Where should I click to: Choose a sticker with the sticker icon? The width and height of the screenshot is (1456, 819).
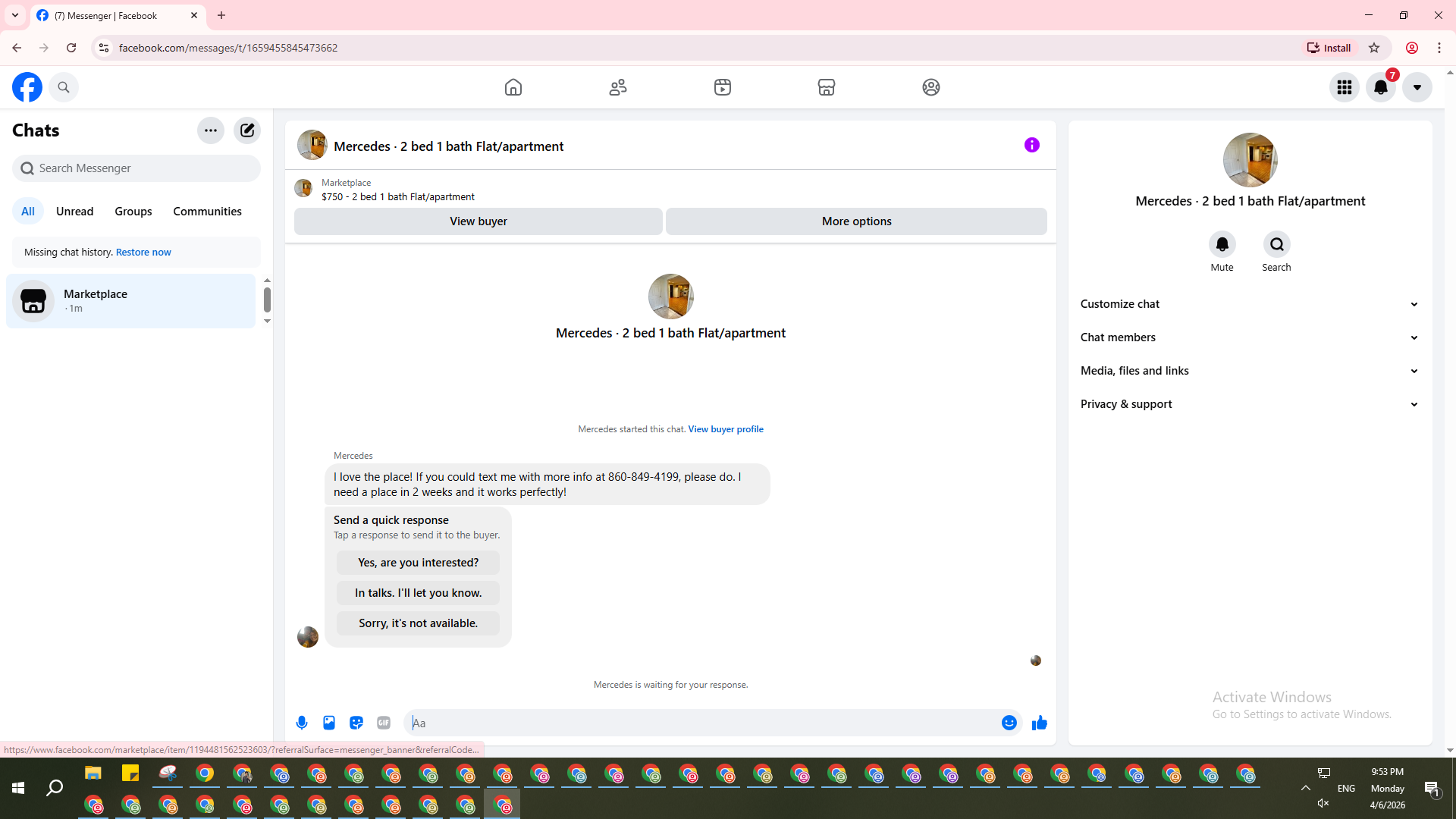[x=356, y=723]
